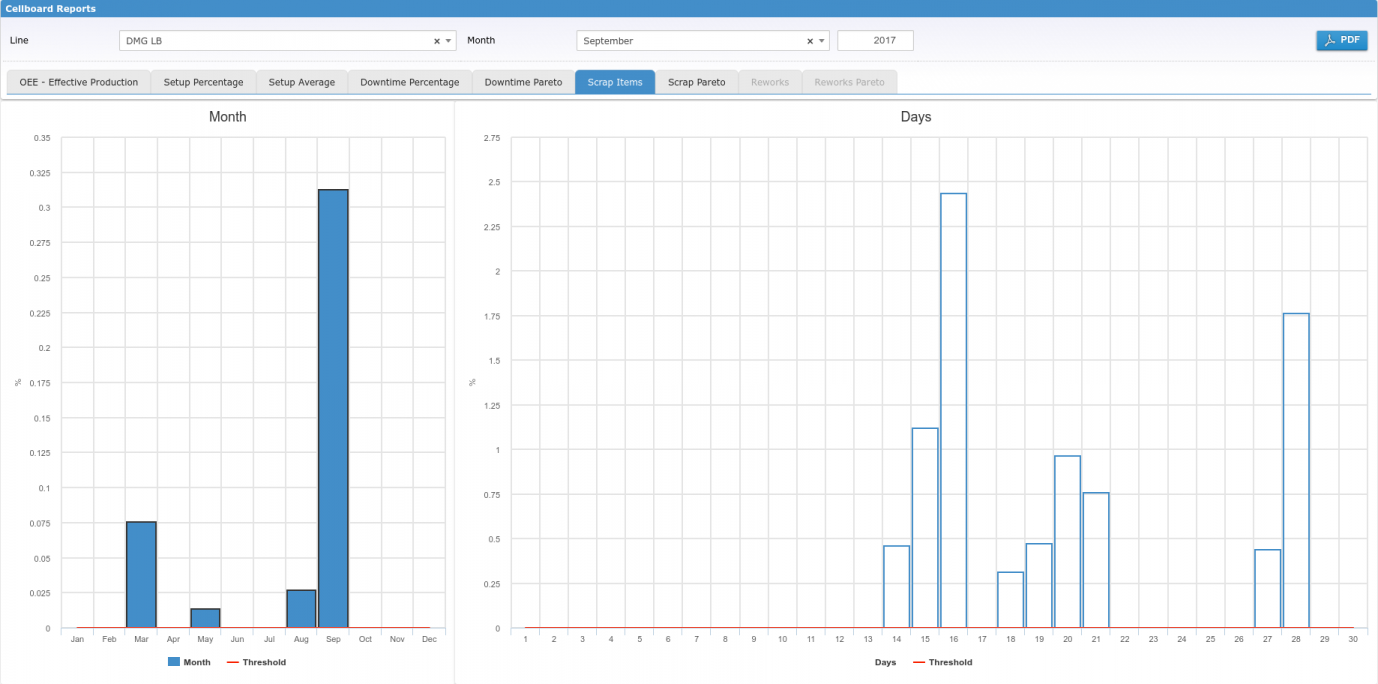This screenshot has width=1378, height=684.
Task: Go to the Setup Average tab
Action: 301,82
